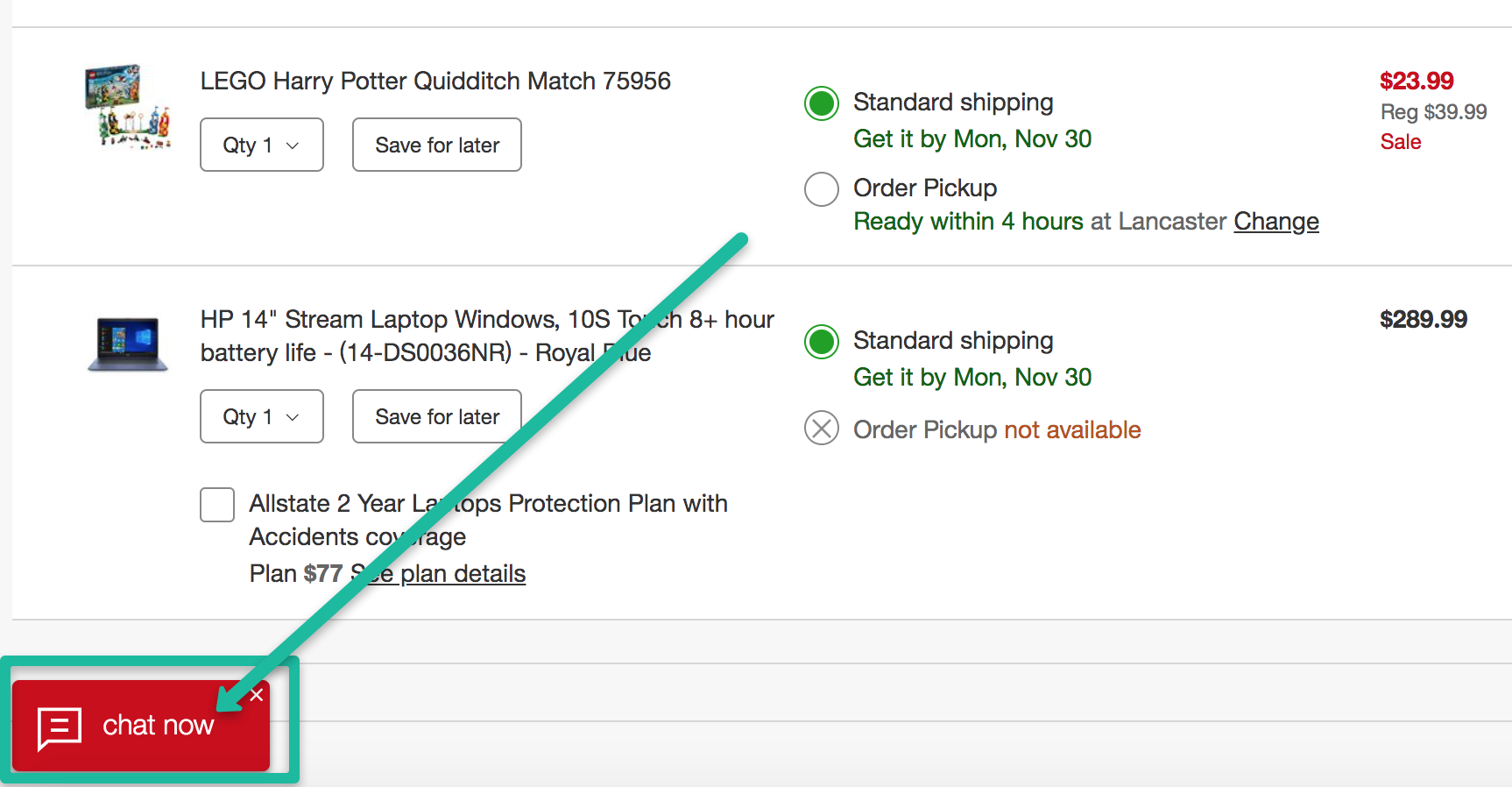Open the LEGO Harry Potter Quidditch Match title

435,82
